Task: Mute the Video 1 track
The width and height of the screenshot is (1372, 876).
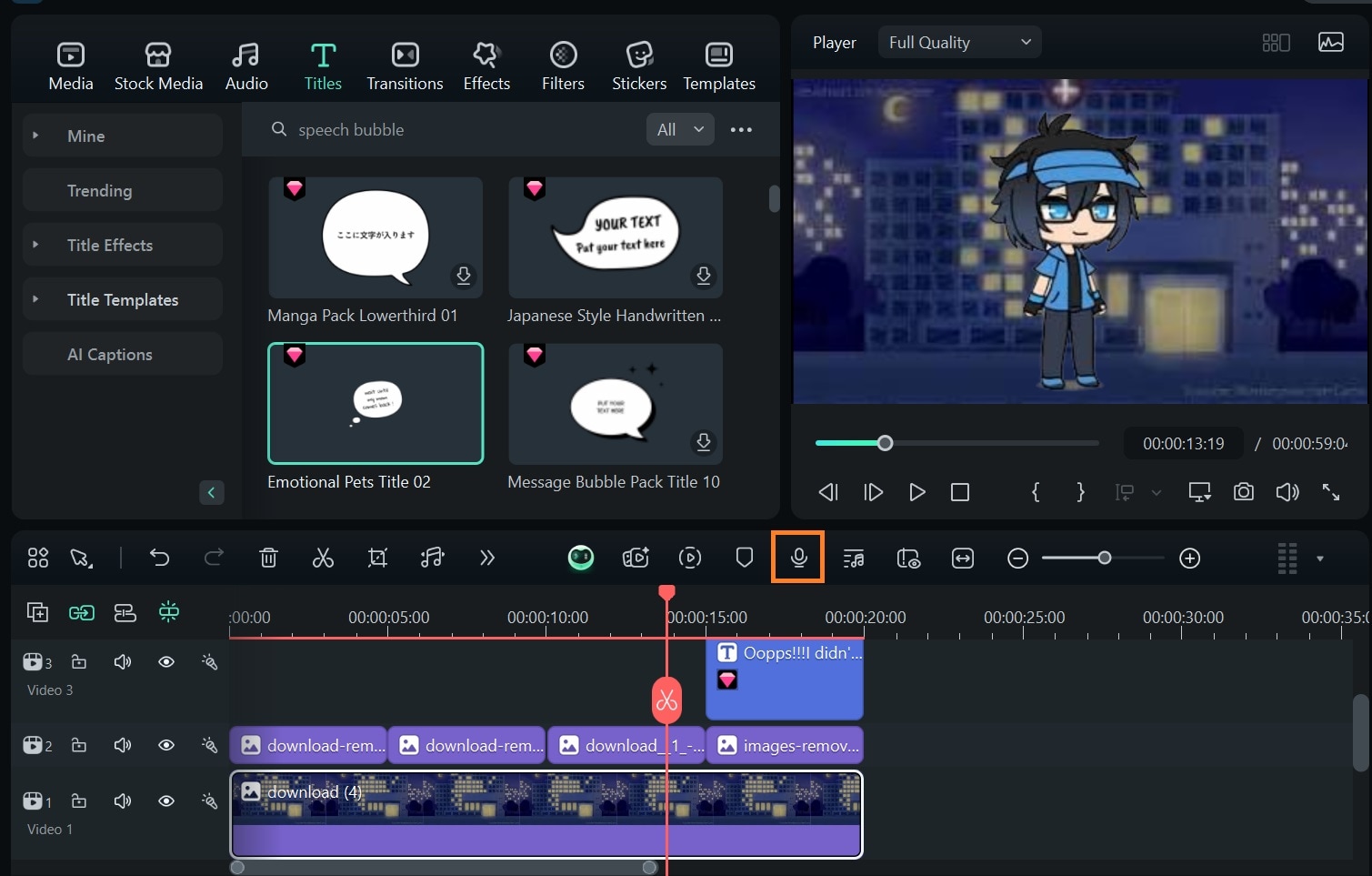Action: tap(123, 801)
